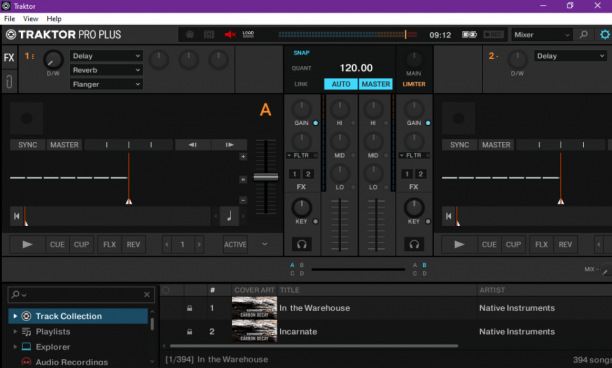Viewport: 612px width, 368px height.
Task: Toggle LINK in master panel
Action: (301, 84)
